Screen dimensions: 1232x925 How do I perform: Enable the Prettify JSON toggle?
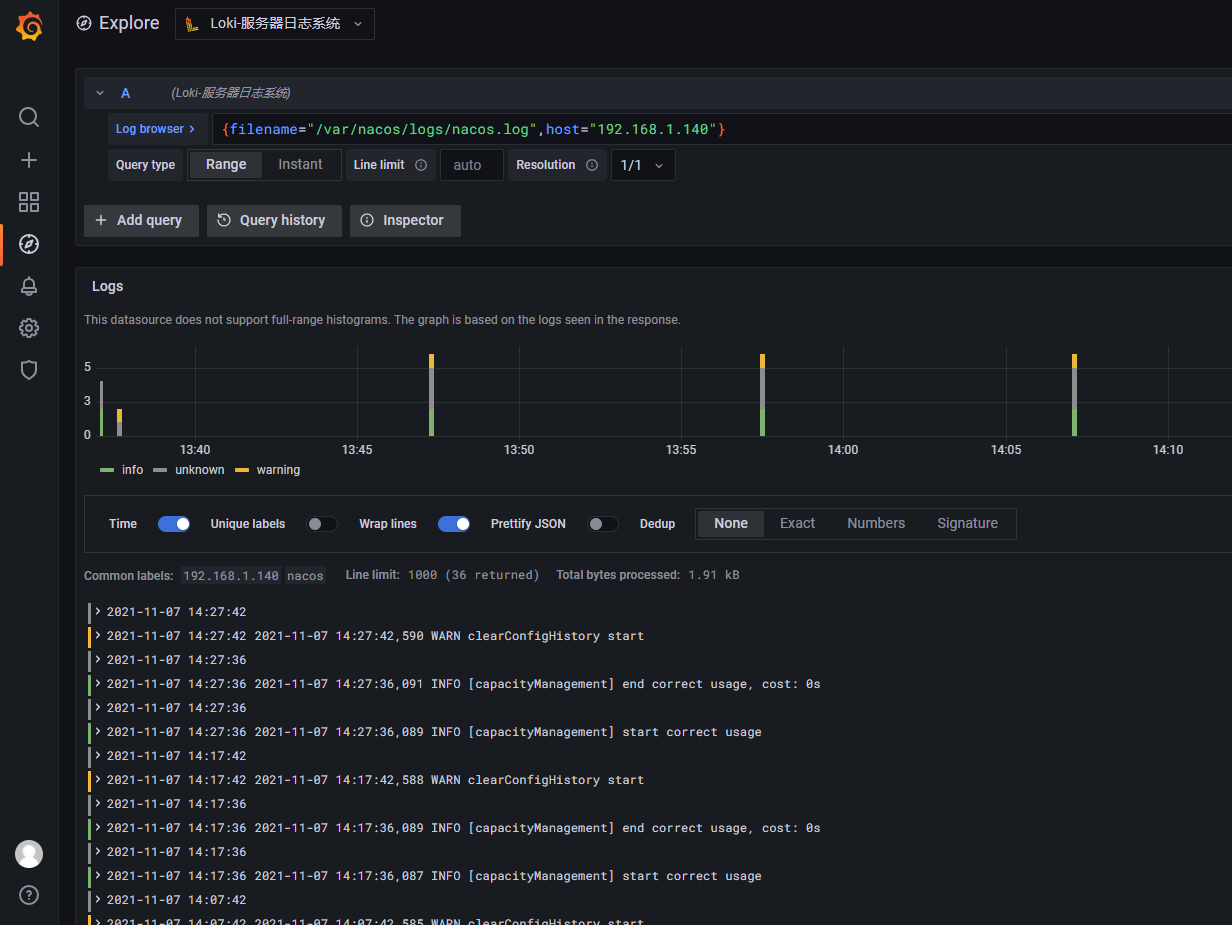604,523
